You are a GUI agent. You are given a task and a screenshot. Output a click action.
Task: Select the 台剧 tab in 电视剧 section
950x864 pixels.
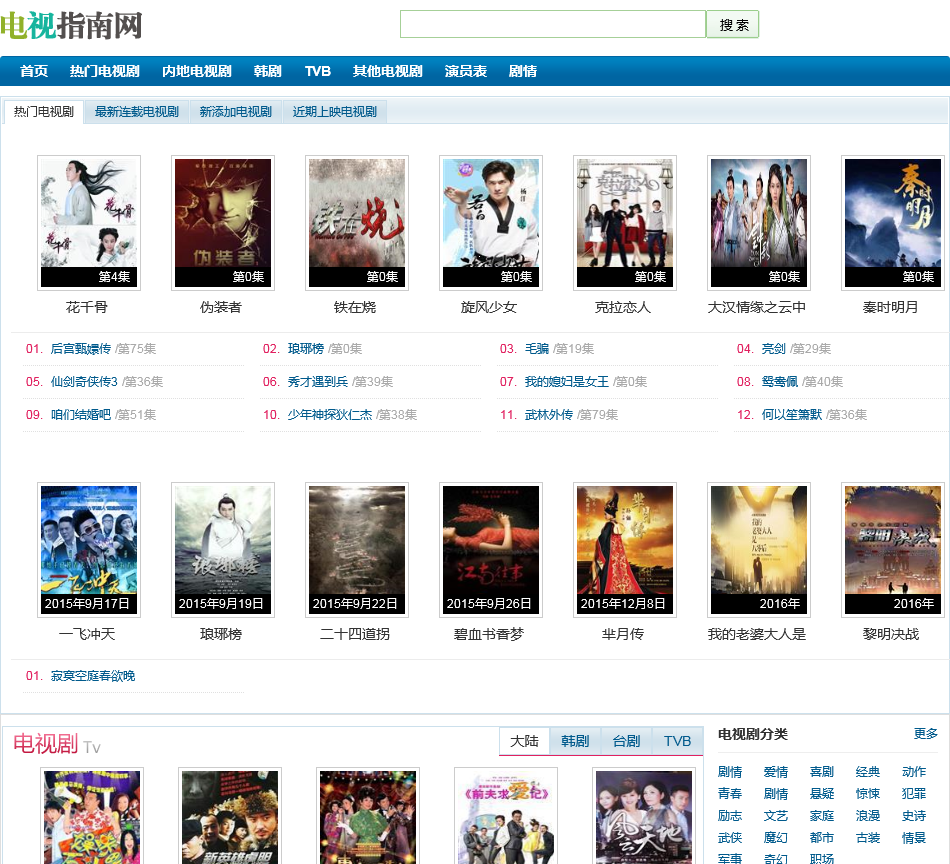626,741
